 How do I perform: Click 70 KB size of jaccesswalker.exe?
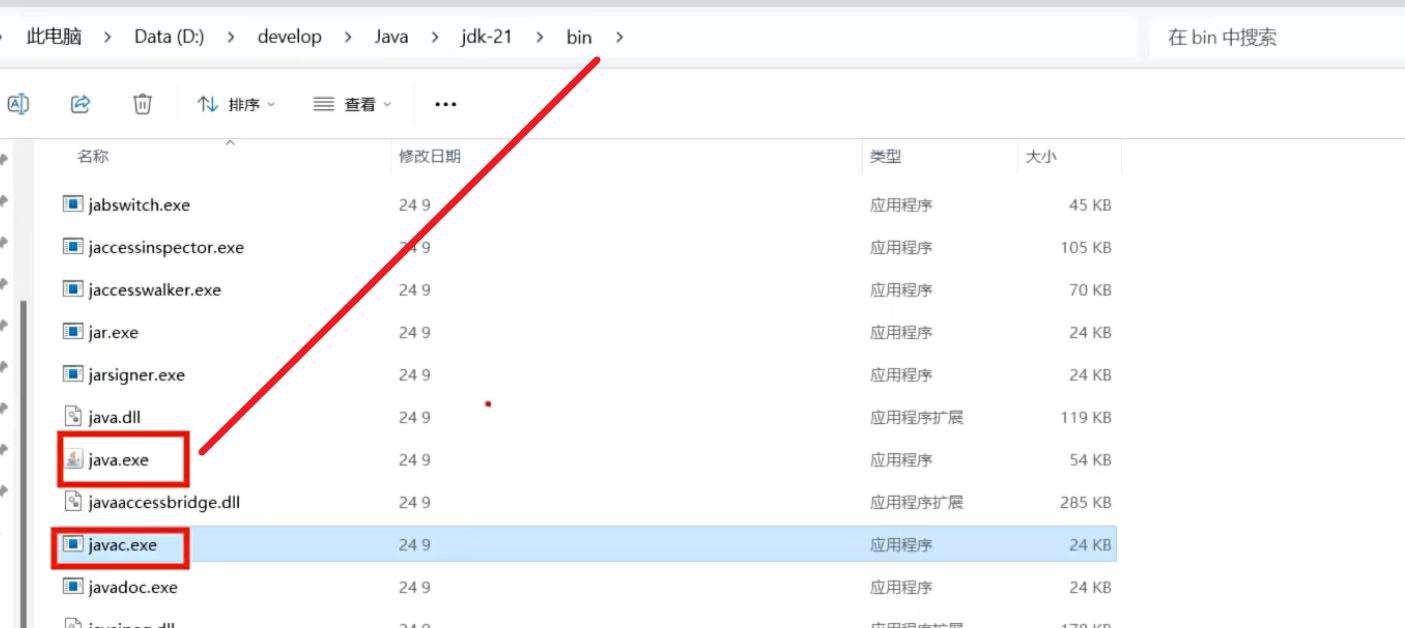pos(1090,290)
